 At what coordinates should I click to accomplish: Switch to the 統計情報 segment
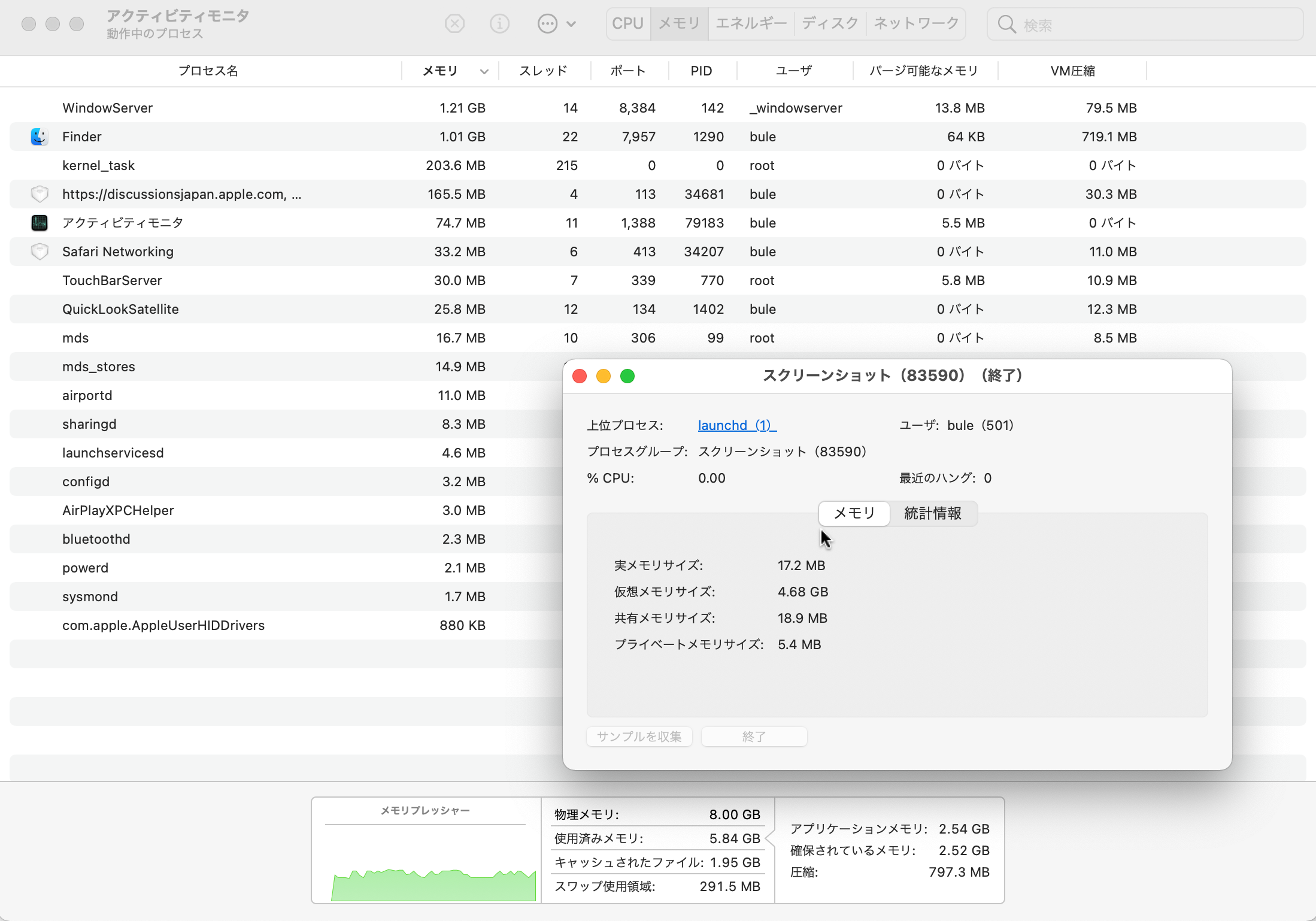coord(932,513)
